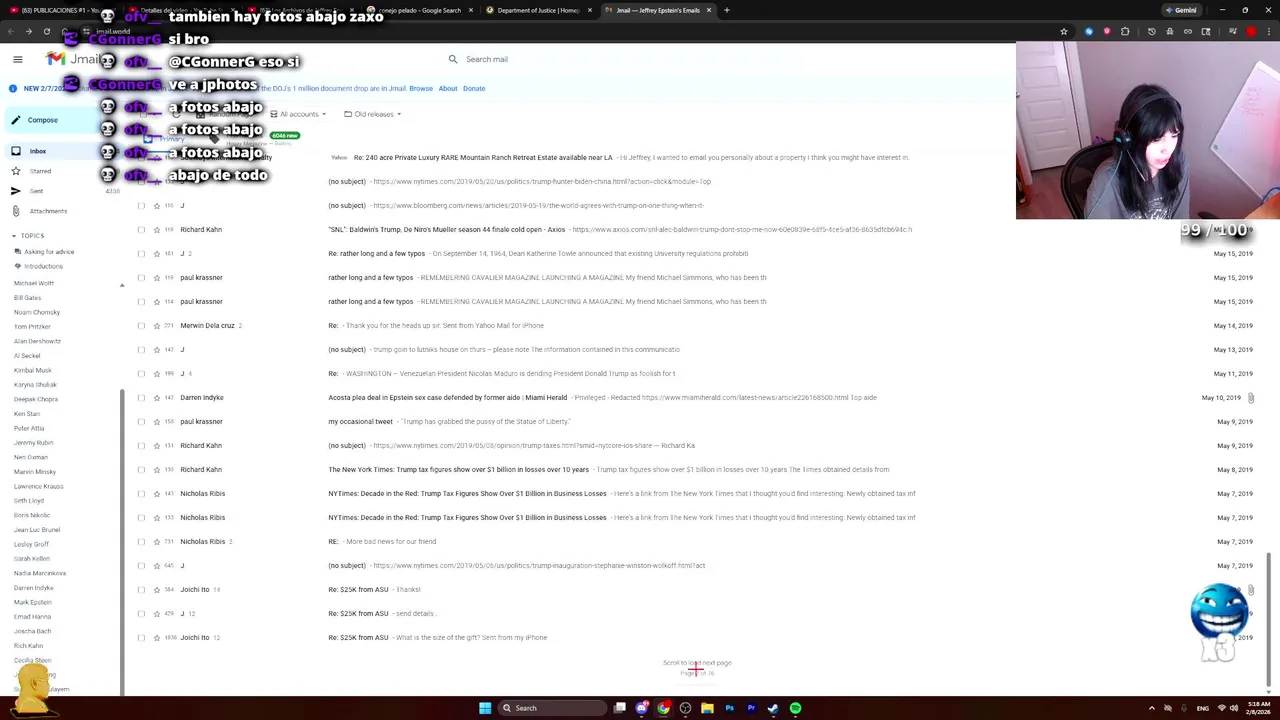Tick checkbox for Merwin Dela cruz email
The height and width of the screenshot is (720, 1280).
141,326
